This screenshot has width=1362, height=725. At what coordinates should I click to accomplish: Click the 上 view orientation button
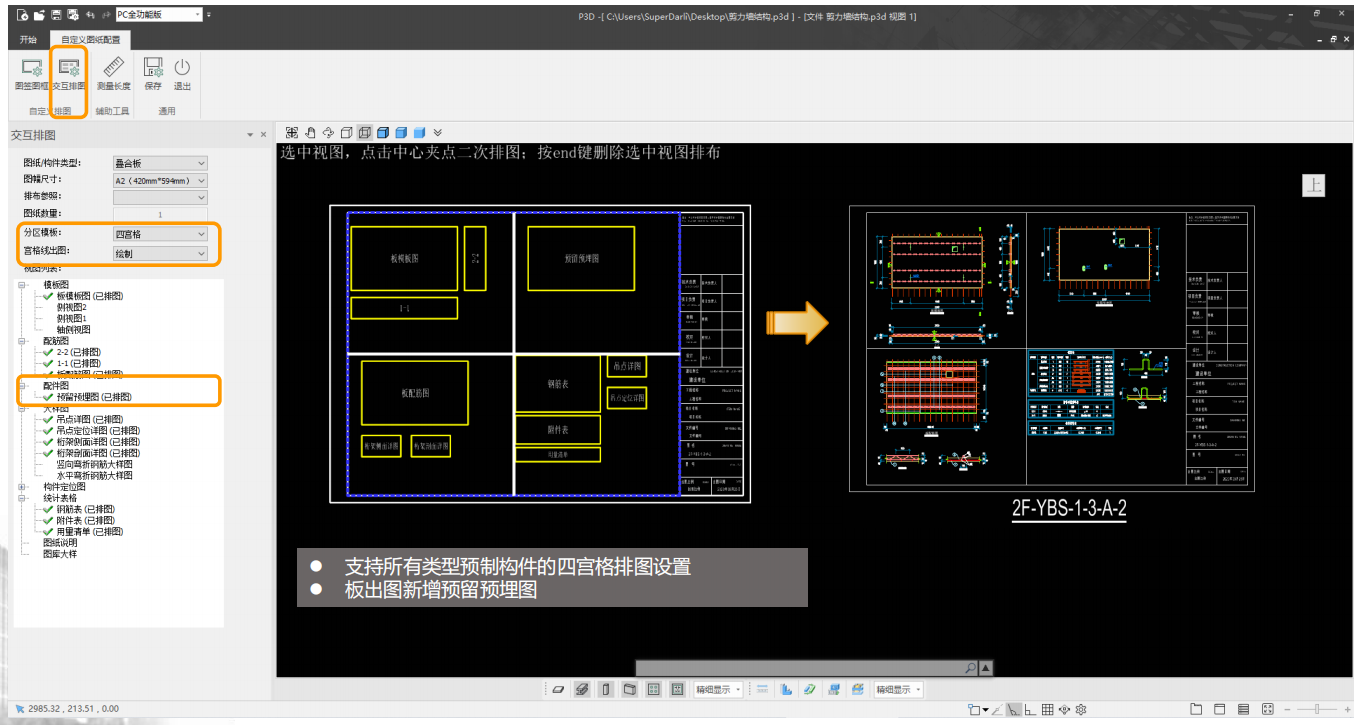(1314, 185)
